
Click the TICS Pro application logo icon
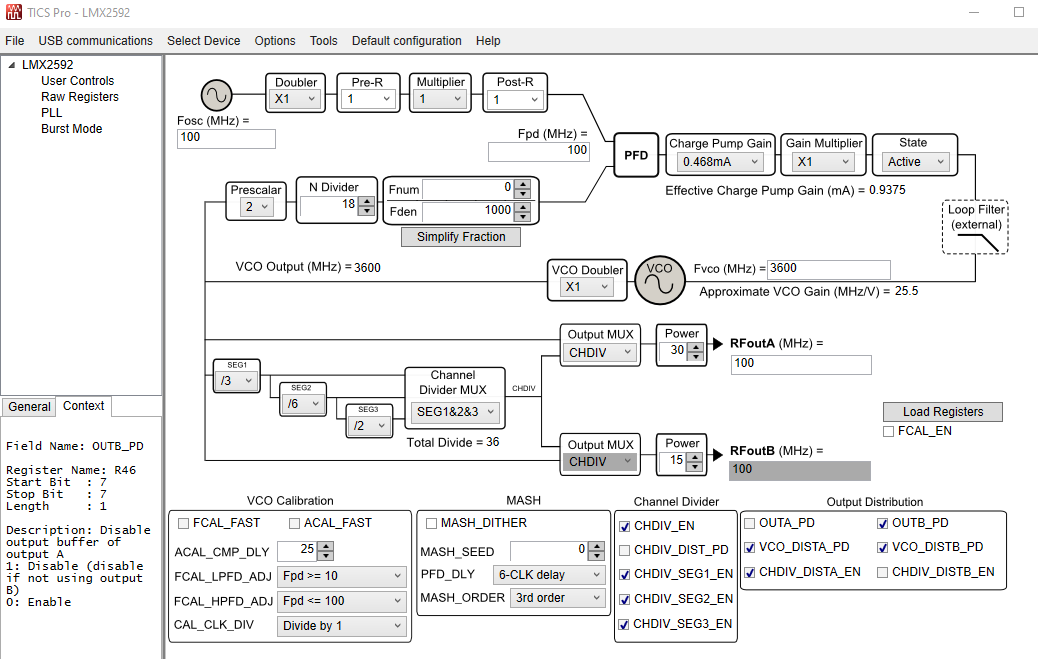pos(13,12)
